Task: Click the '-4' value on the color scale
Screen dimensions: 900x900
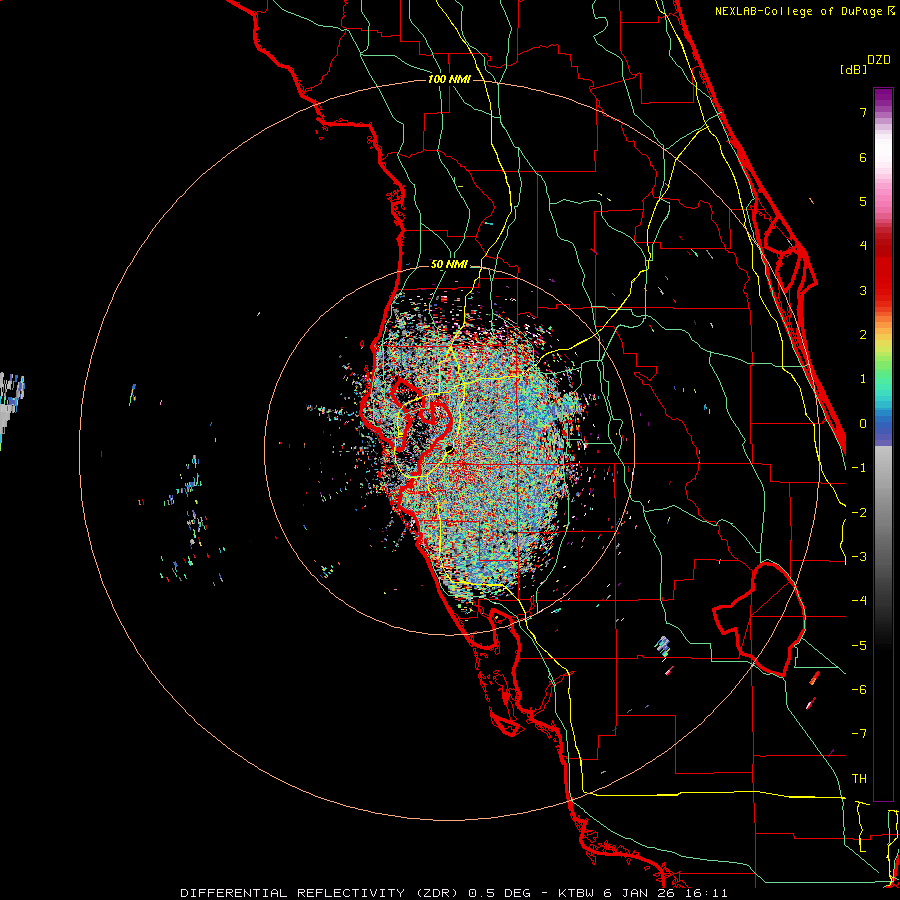Action: pyautogui.click(x=859, y=600)
